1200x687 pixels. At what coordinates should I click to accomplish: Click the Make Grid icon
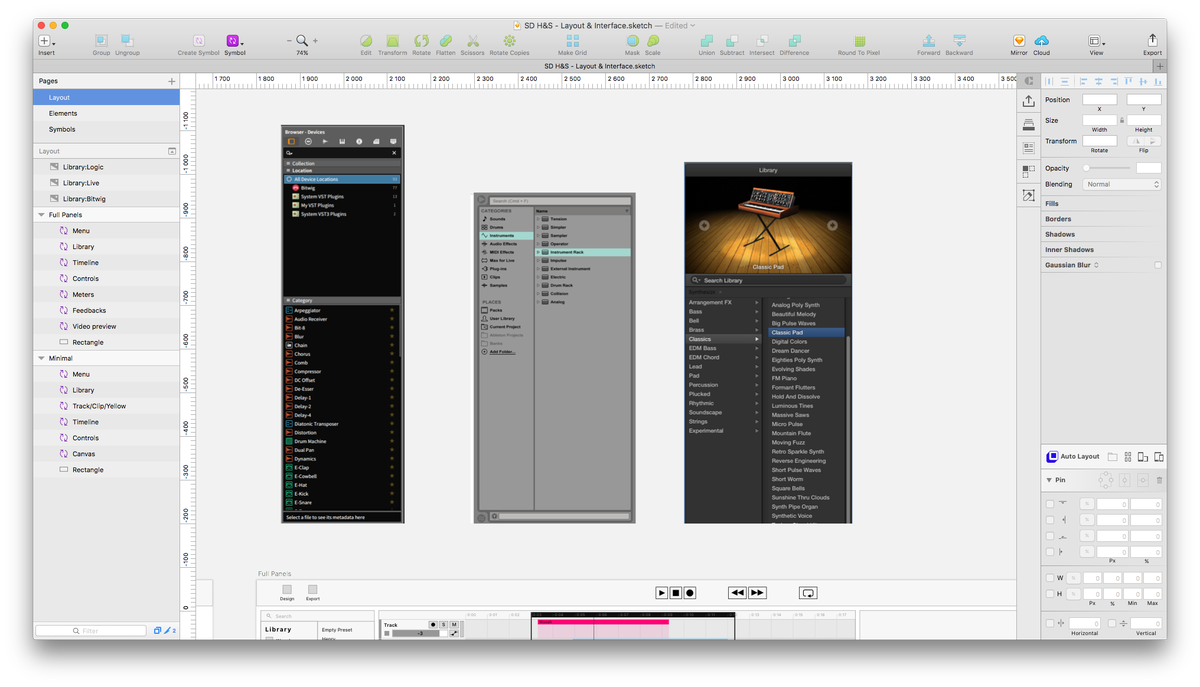572,42
